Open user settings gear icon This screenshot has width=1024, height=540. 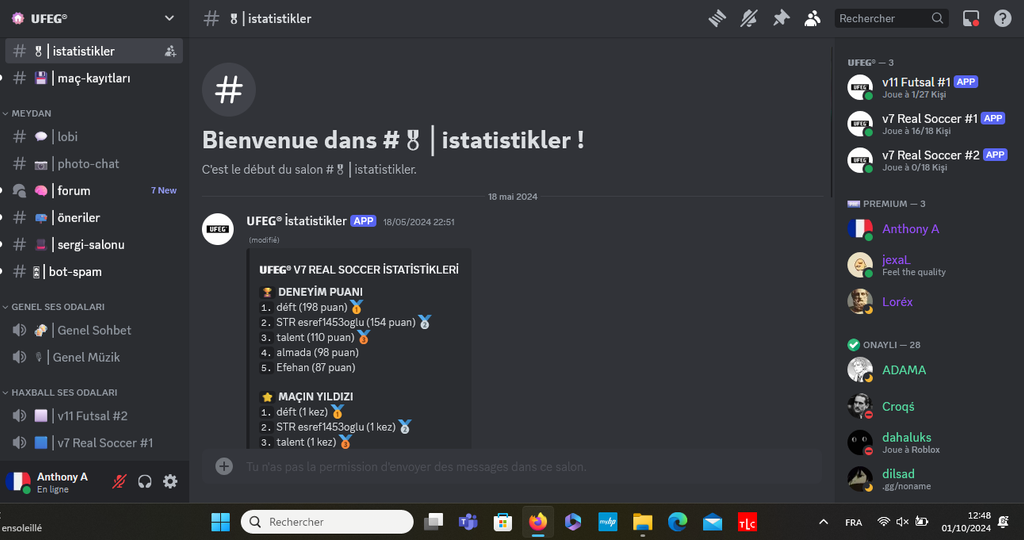point(170,482)
